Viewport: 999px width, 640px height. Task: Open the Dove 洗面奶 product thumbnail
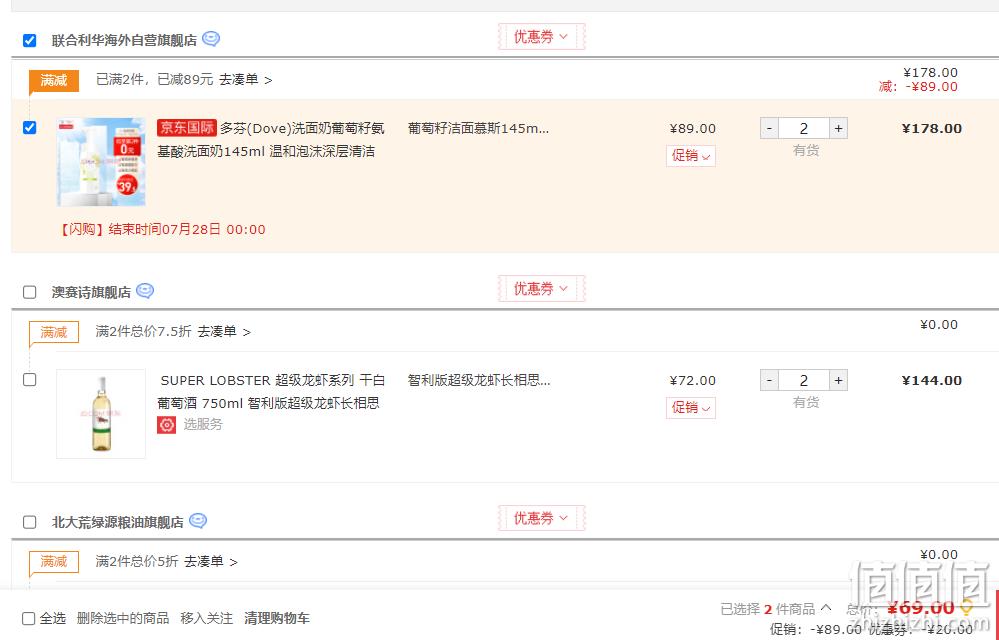(x=101, y=162)
